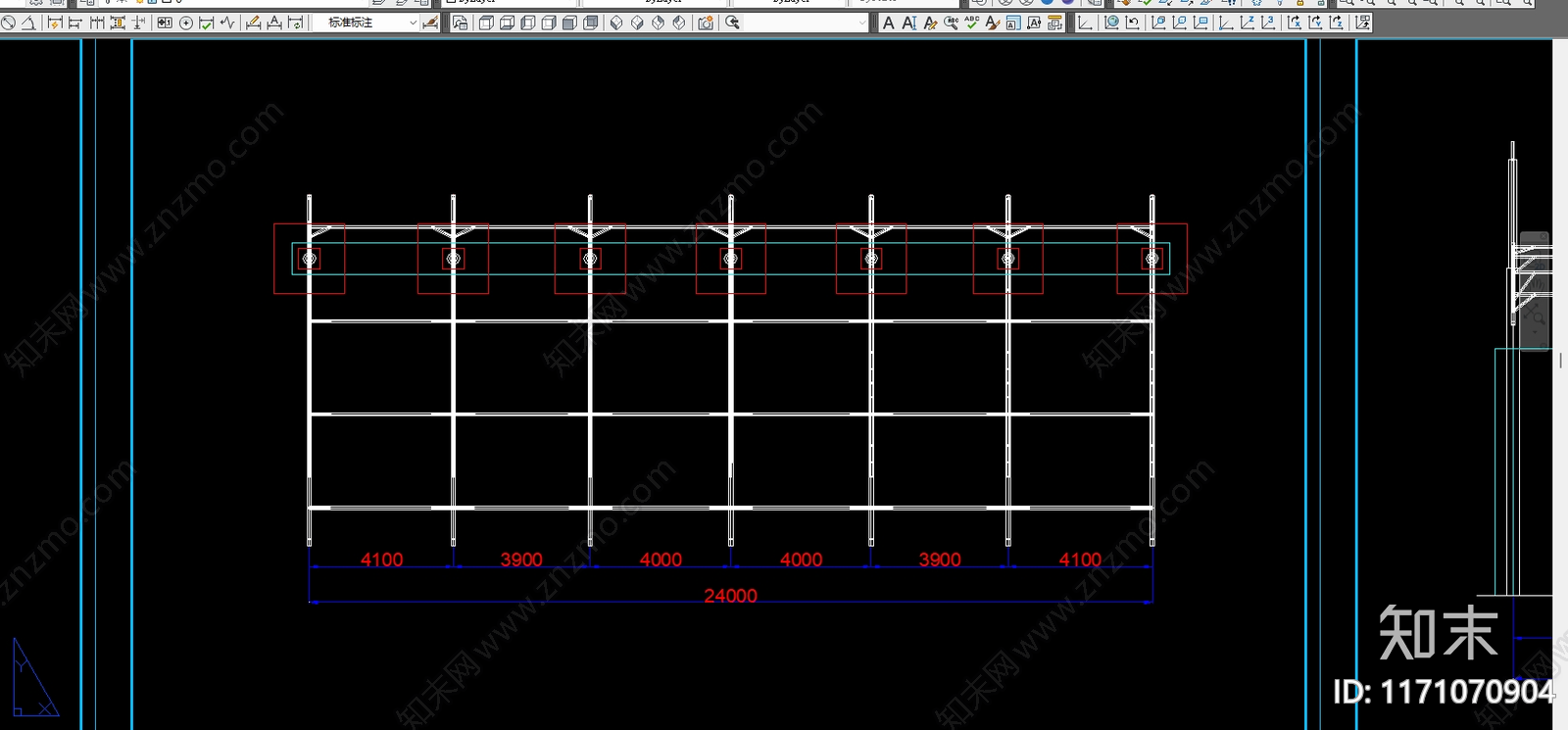The height and width of the screenshot is (730, 1568).
Task: Click the Dimension Break tool
Action: pos(139,23)
